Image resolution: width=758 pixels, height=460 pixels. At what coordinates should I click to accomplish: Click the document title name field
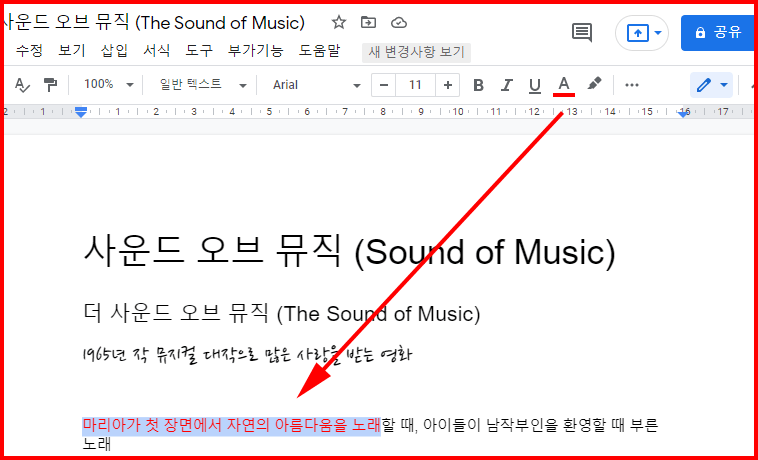(154, 22)
